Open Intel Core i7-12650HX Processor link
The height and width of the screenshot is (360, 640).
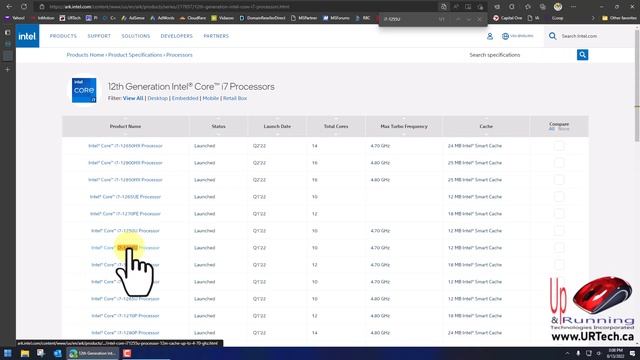pos(125,146)
